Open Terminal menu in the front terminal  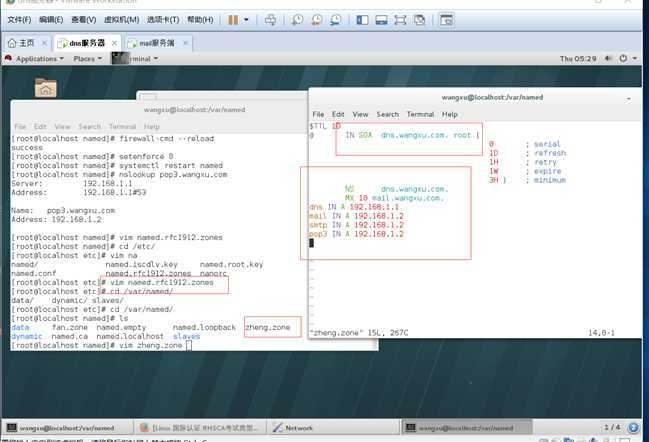[x=420, y=114]
